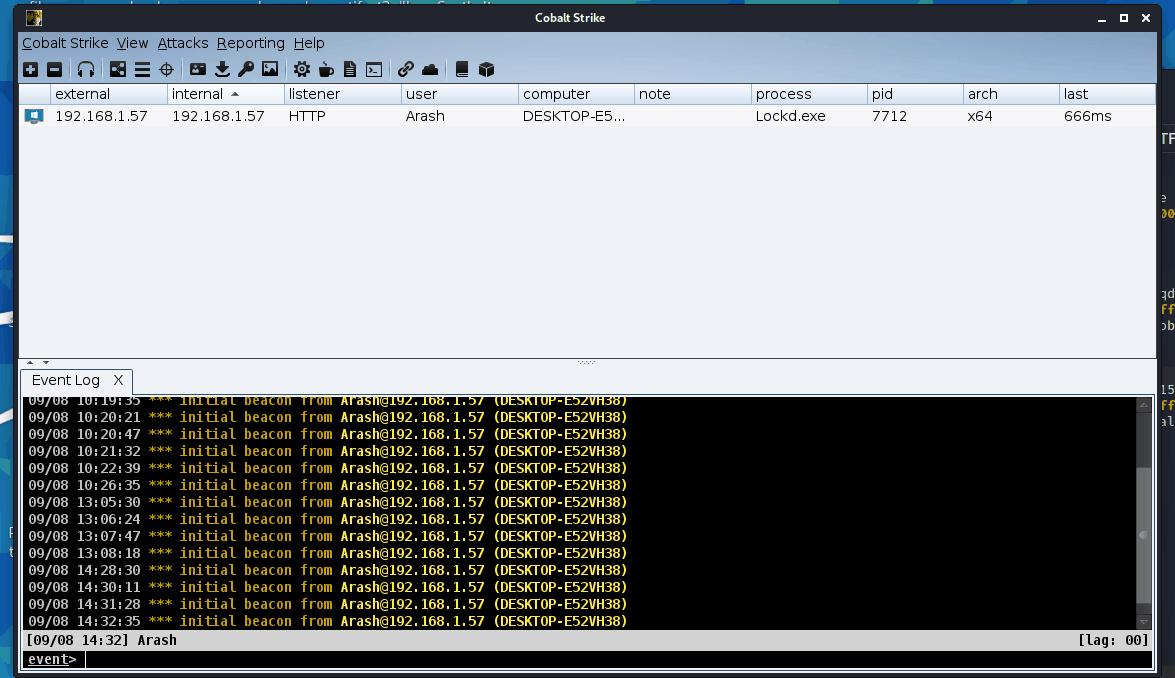Viewport: 1175px width, 678px height.
Task: Click the down arrow on the split pane divider
Action: tap(46, 363)
